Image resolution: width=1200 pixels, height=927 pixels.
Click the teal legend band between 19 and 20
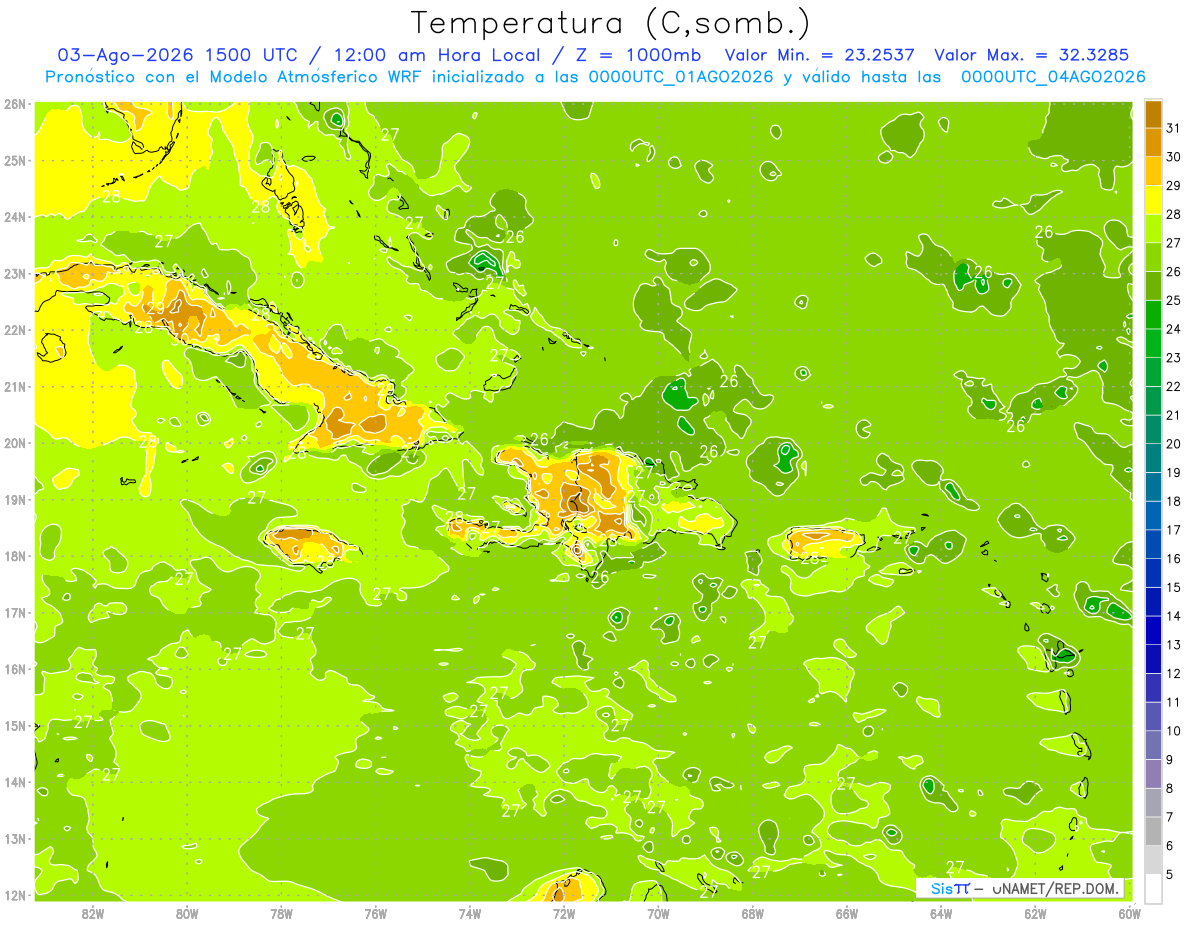coord(1153,457)
